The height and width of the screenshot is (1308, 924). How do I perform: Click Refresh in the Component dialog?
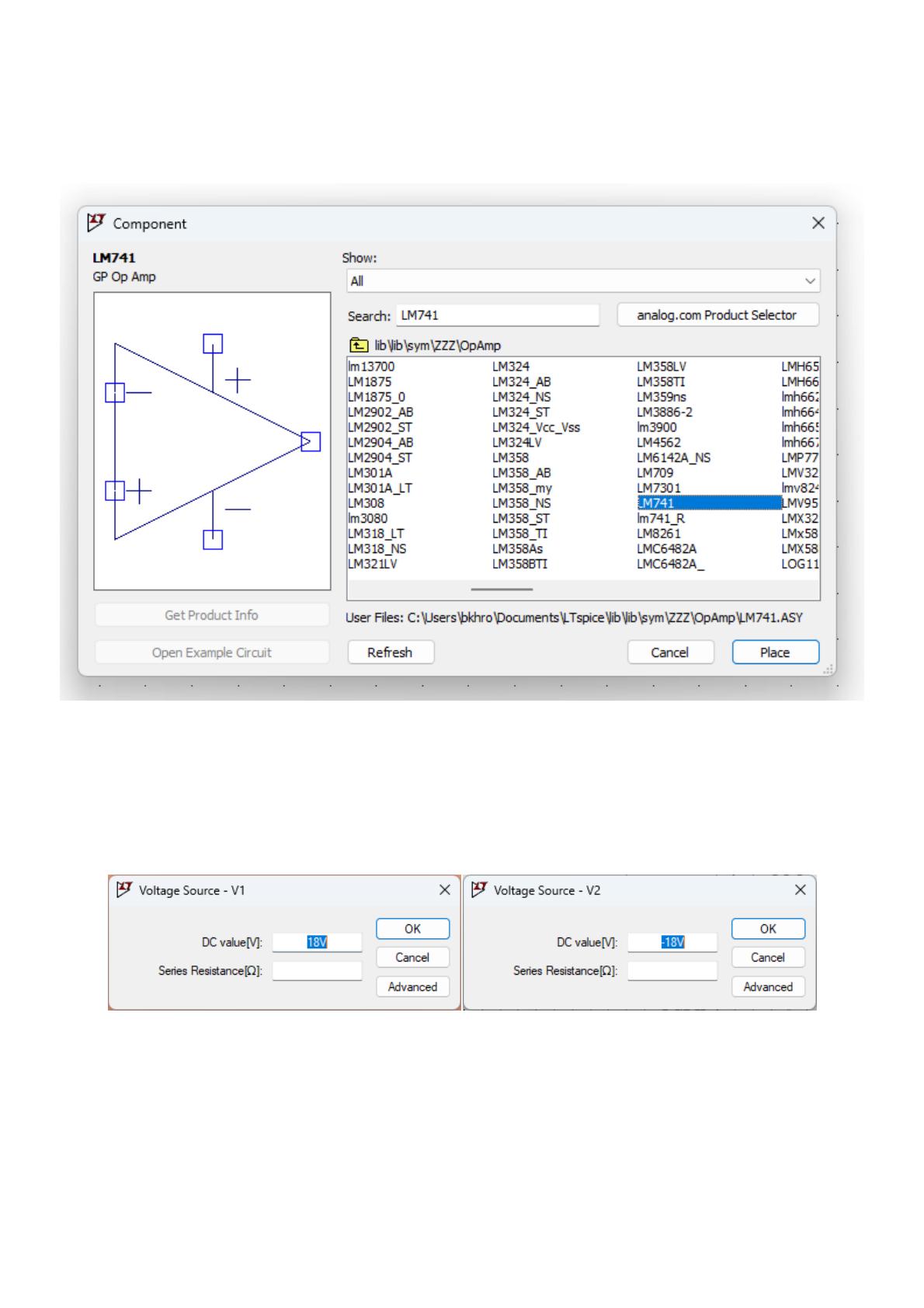pos(390,652)
